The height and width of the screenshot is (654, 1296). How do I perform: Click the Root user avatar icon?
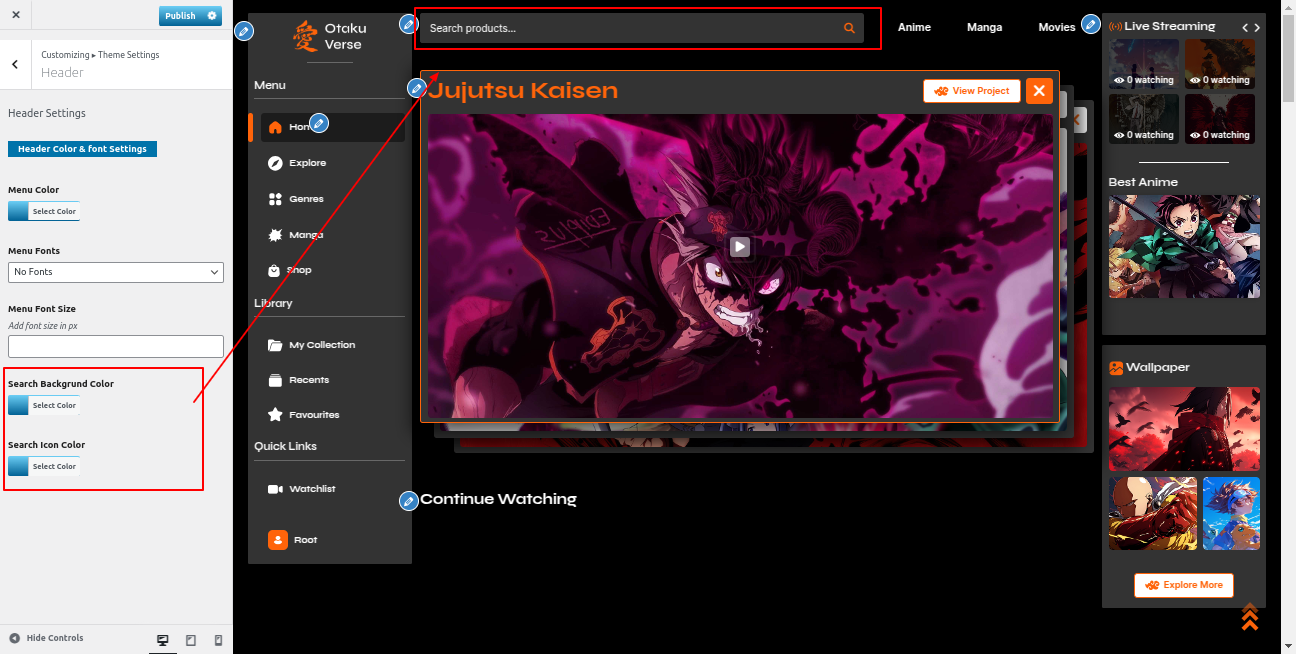pos(278,540)
